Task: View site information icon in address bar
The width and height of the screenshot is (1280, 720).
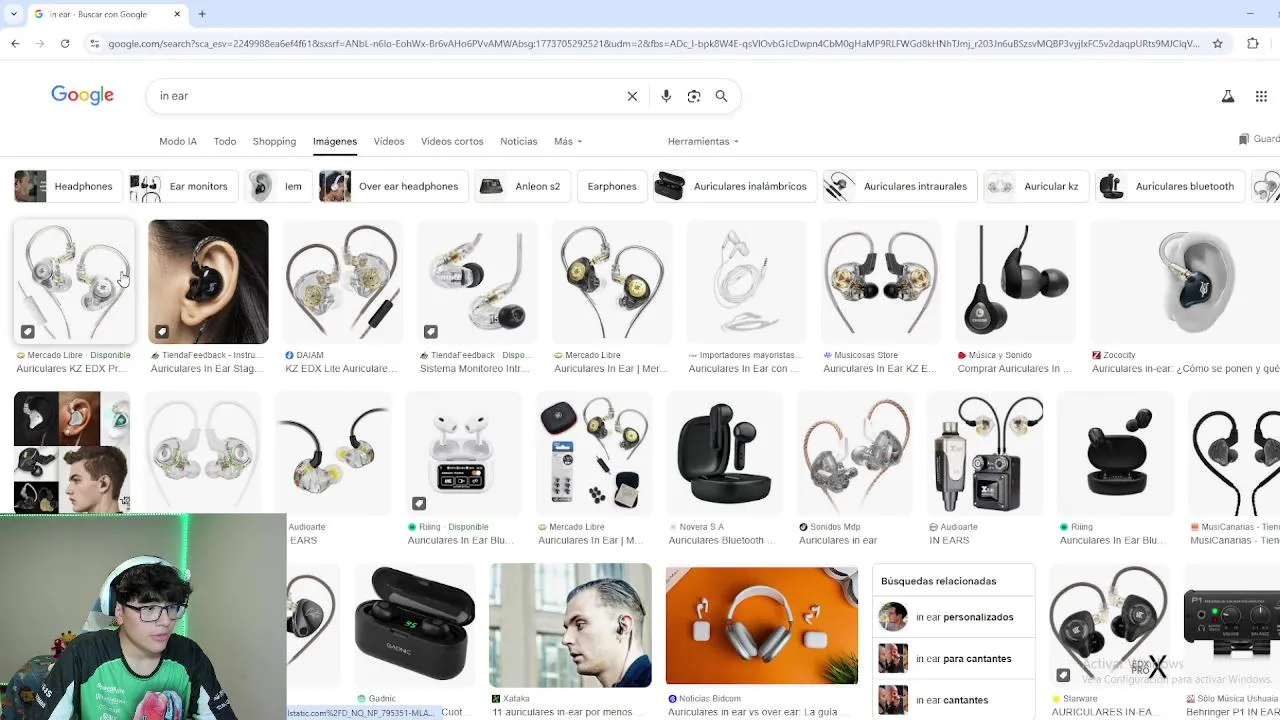Action: tap(94, 43)
